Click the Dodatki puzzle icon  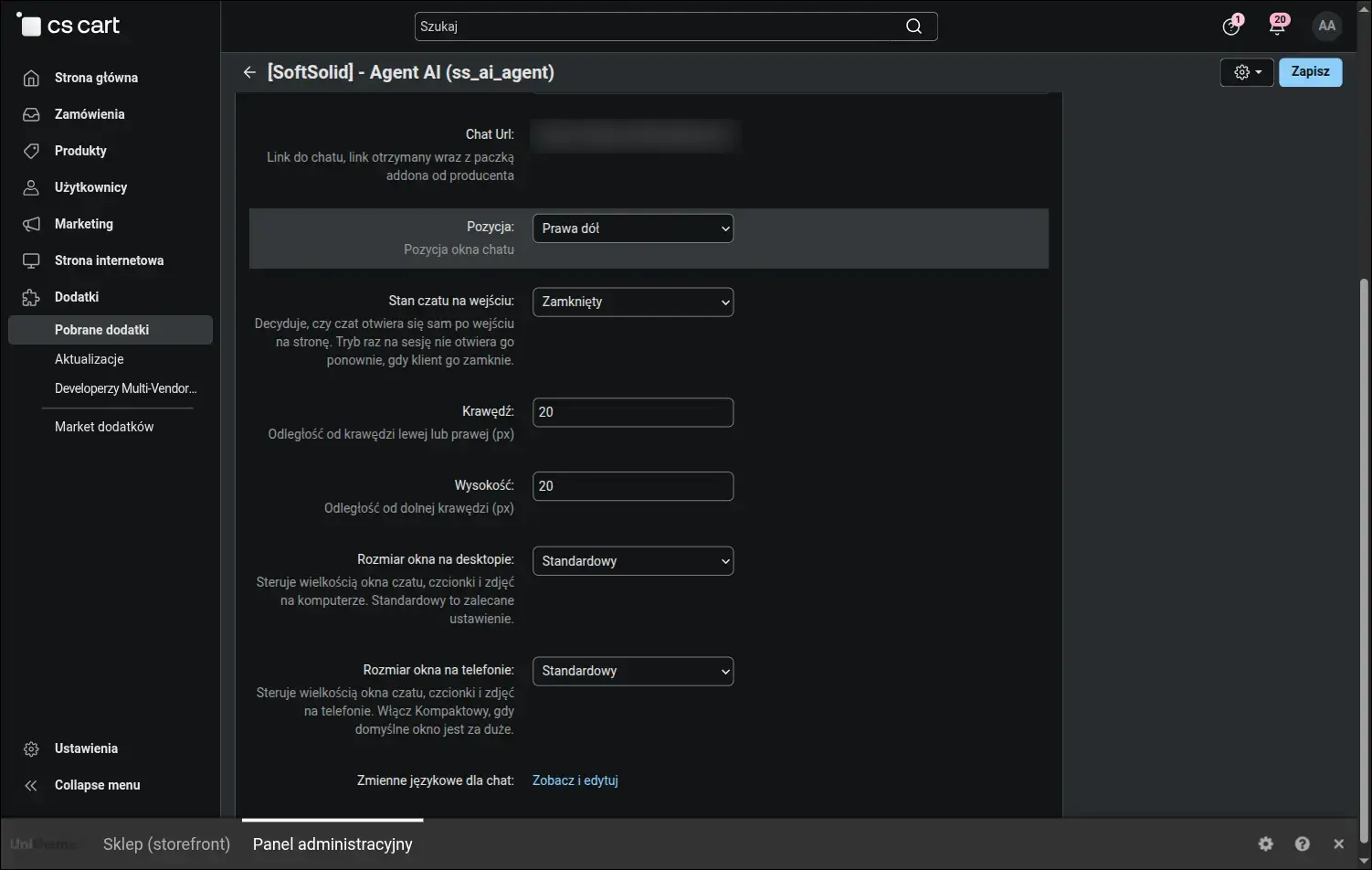pos(31,297)
